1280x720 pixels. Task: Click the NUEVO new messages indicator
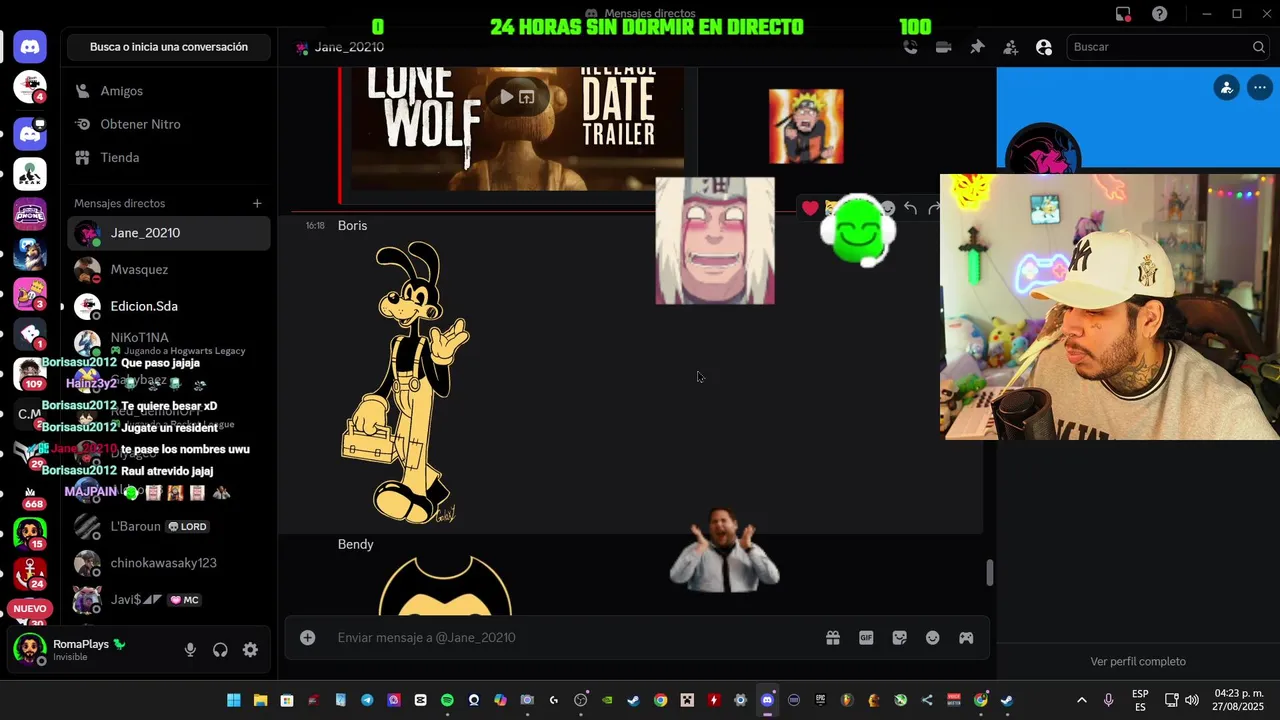point(30,608)
